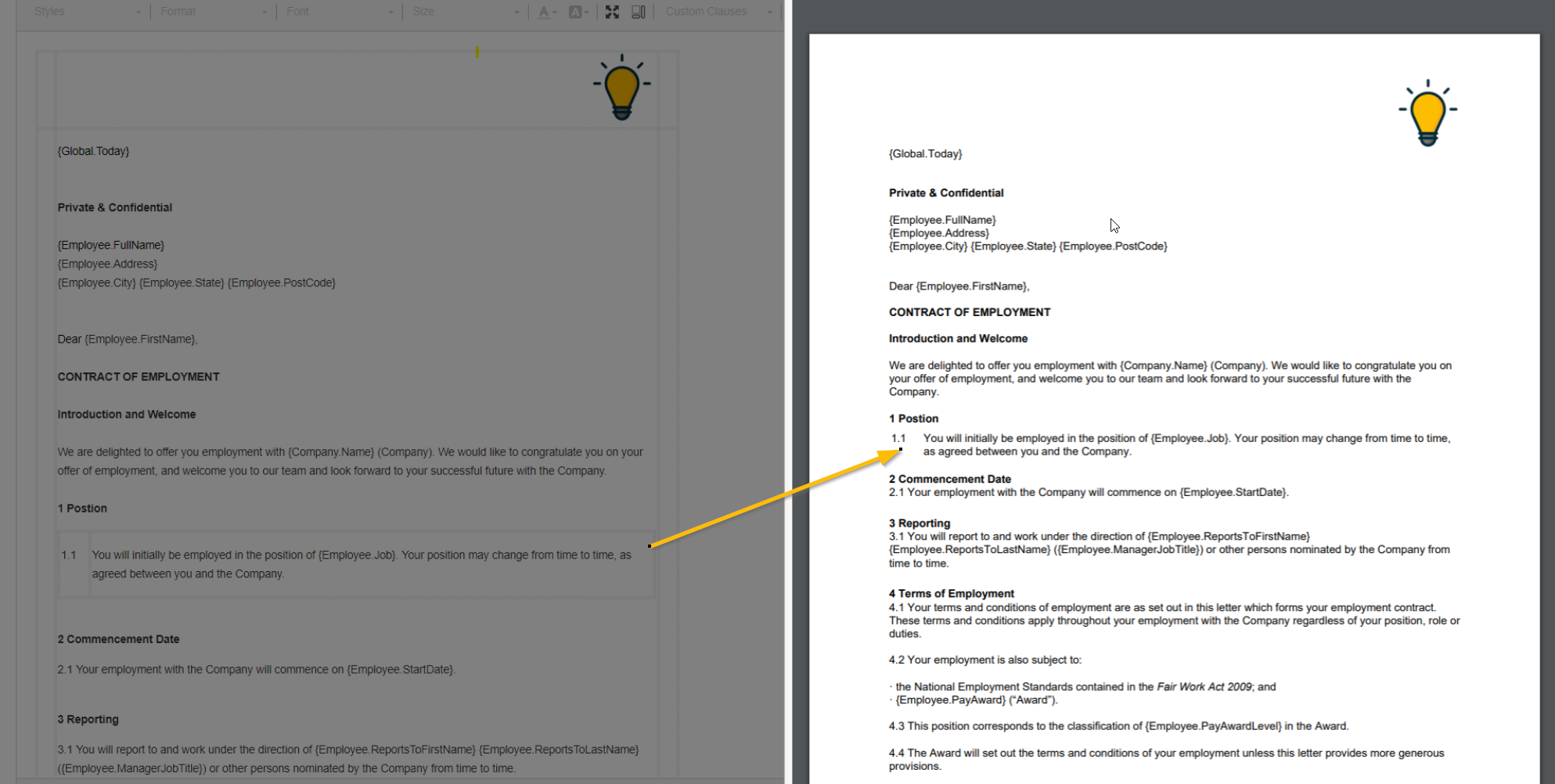Image resolution: width=1555 pixels, height=784 pixels.
Task: Click clause 1.1 text in the editor table
Action: pos(362,564)
